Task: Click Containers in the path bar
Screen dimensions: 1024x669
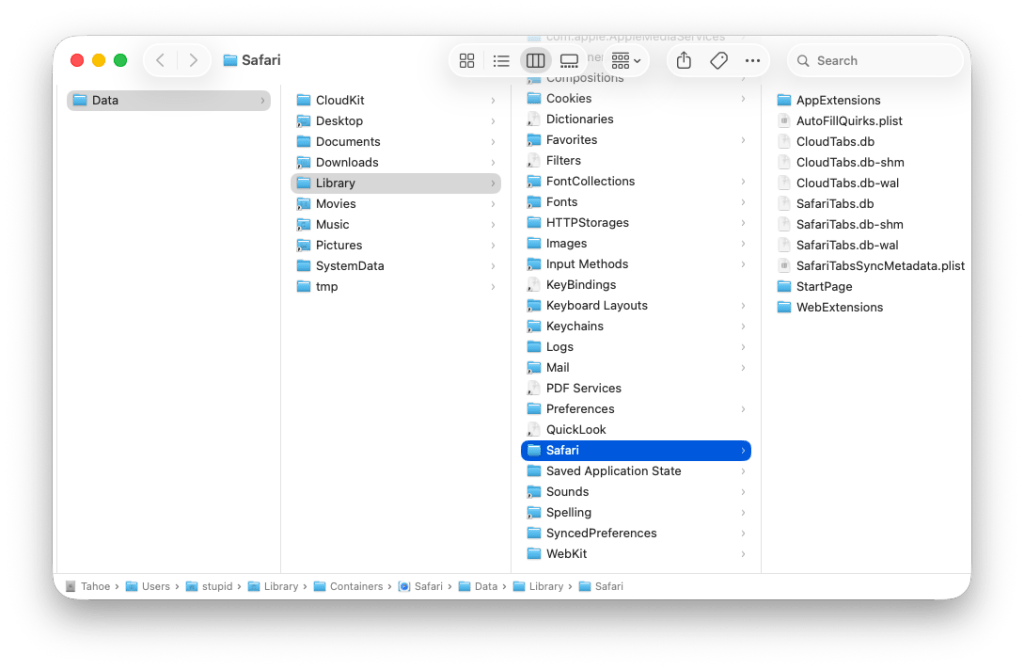Action: click(356, 586)
